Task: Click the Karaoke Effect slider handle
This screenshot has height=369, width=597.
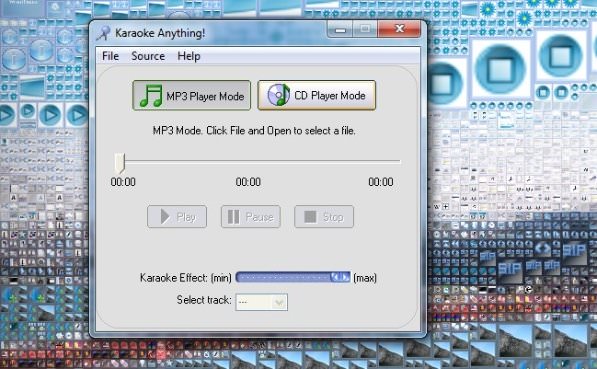Action: [340, 277]
